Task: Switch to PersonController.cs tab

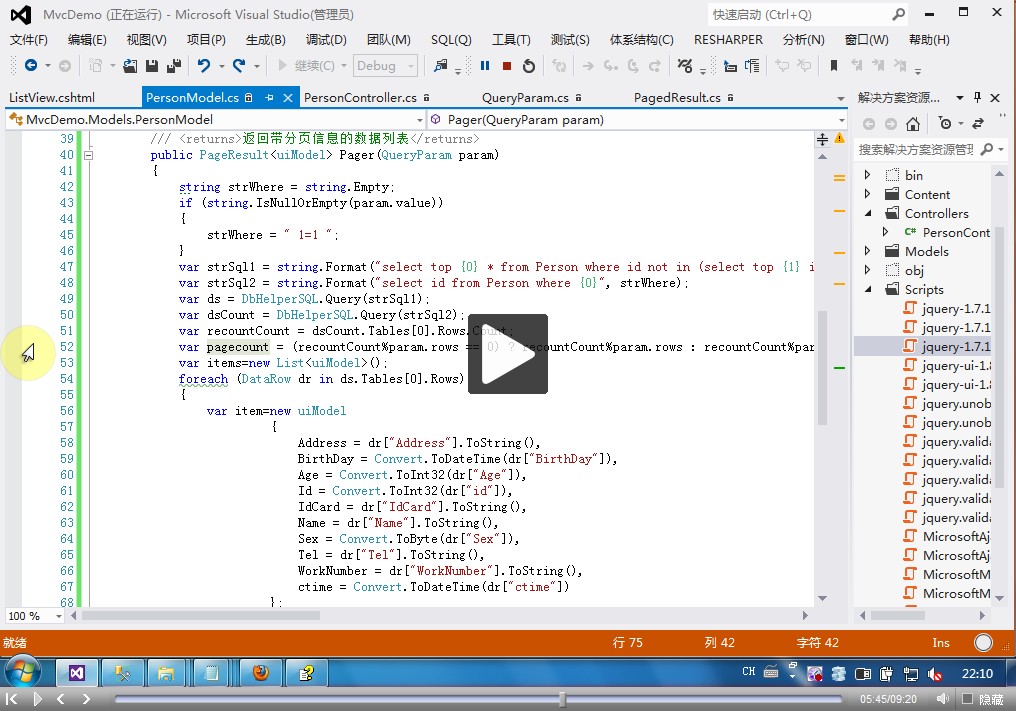Action: coord(359,98)
